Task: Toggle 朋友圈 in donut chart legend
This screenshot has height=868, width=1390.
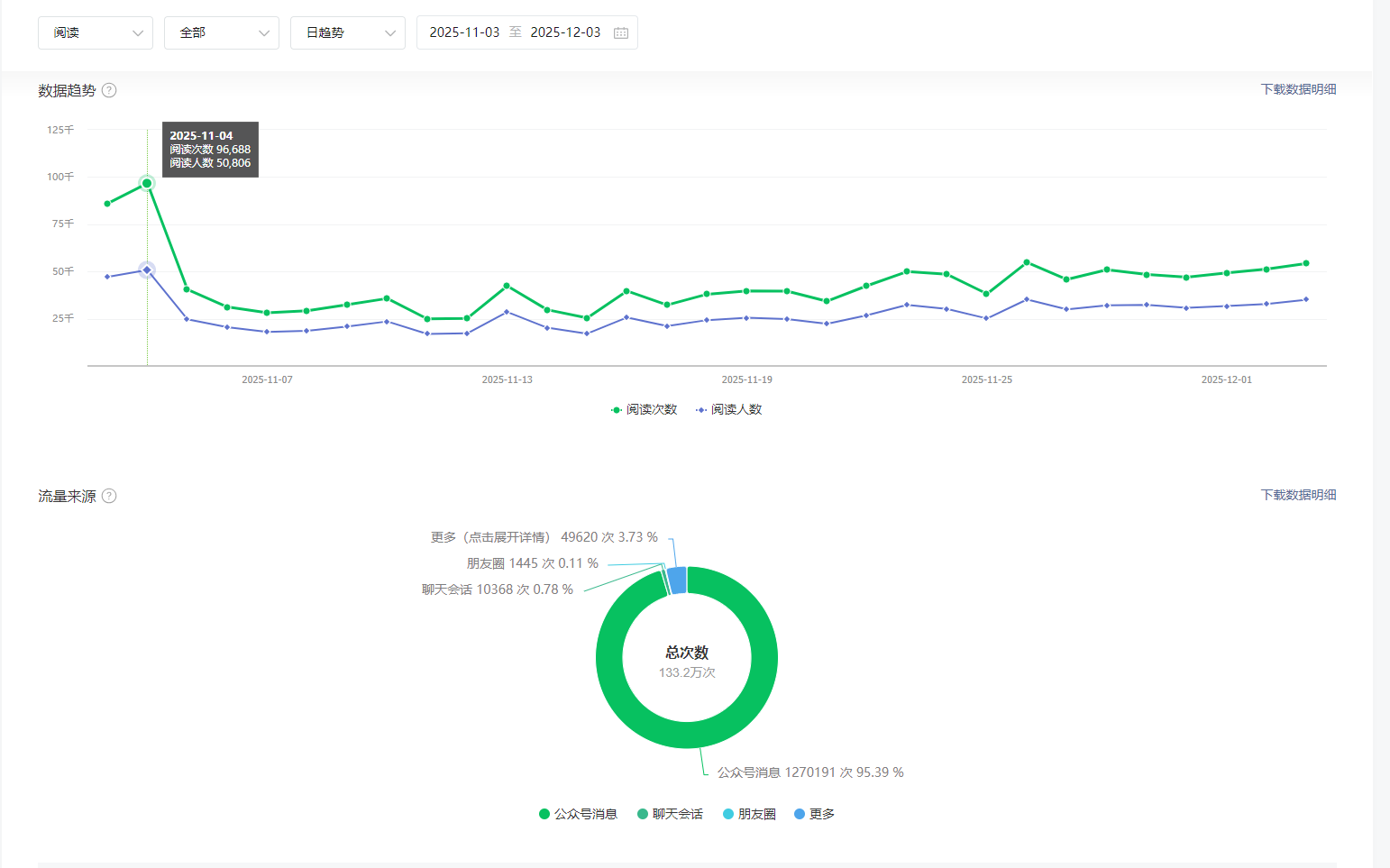Action: (749, 814)
